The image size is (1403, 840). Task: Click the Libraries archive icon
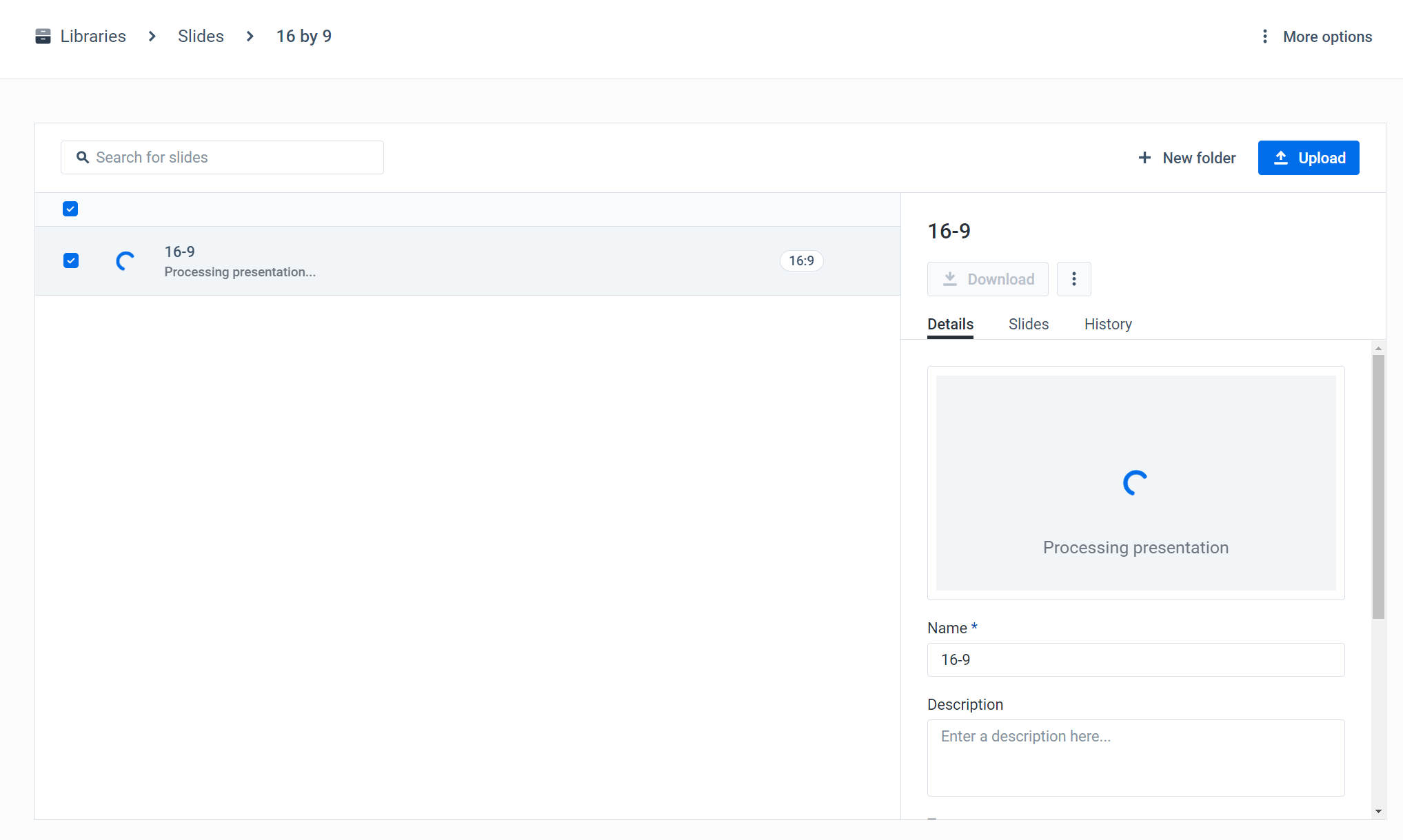coord(43,37)
